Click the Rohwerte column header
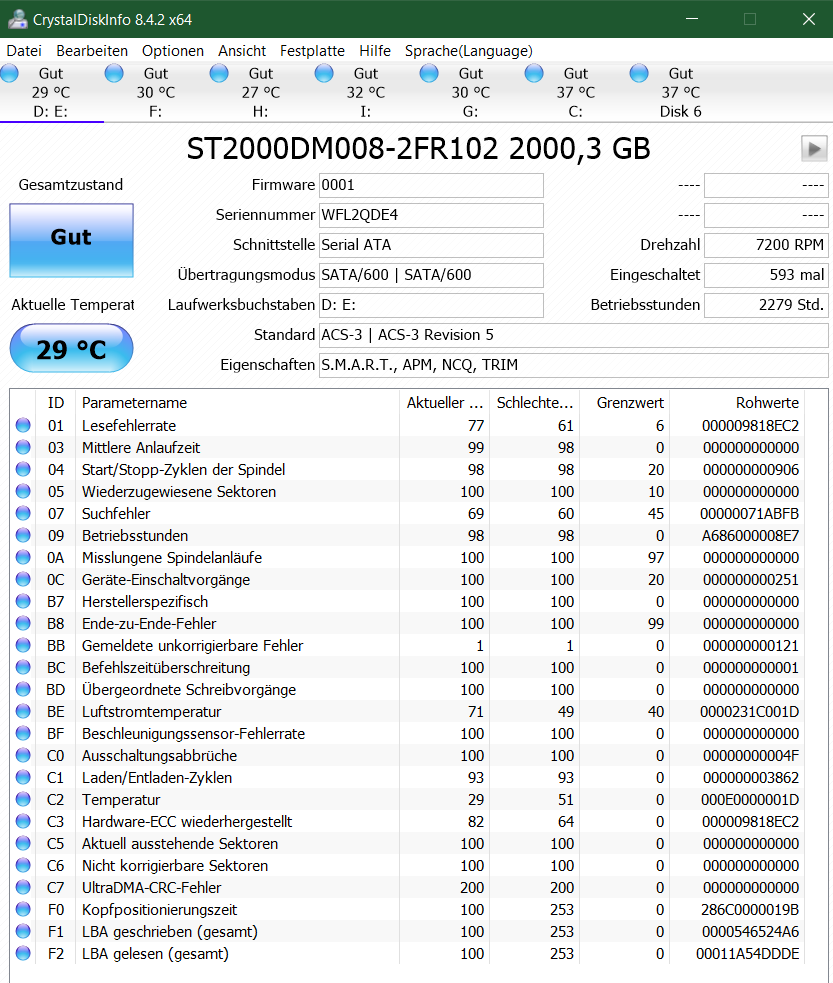 [736, 402]
